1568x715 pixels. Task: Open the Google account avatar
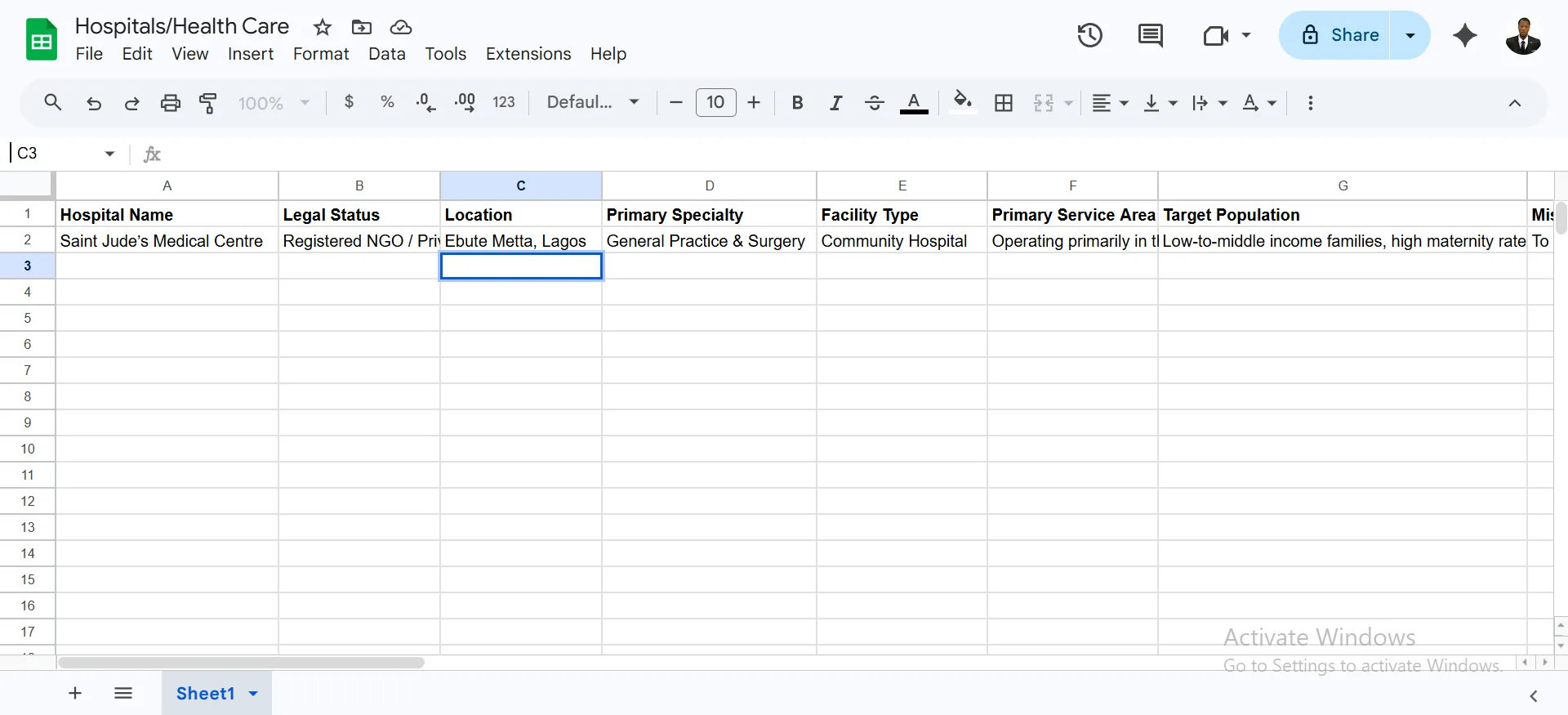1523,35
